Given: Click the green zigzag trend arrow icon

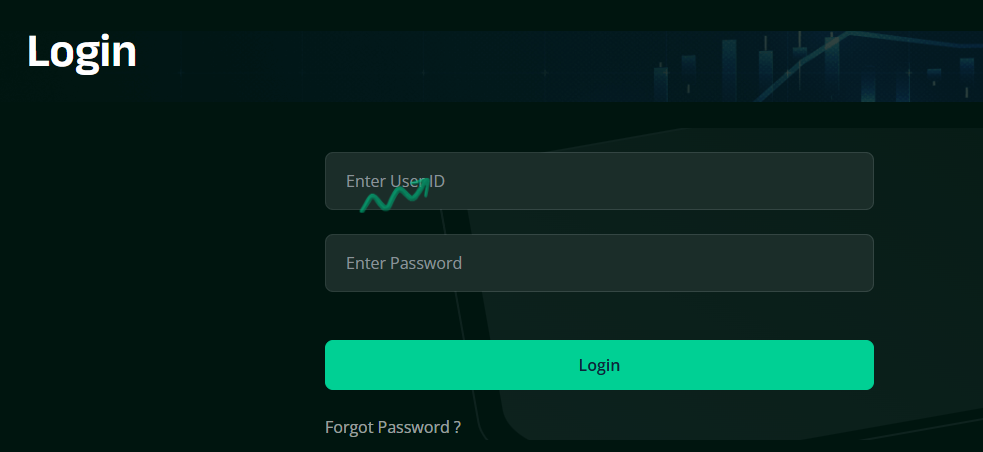Looking at the screenshot, I should point(395,196).
